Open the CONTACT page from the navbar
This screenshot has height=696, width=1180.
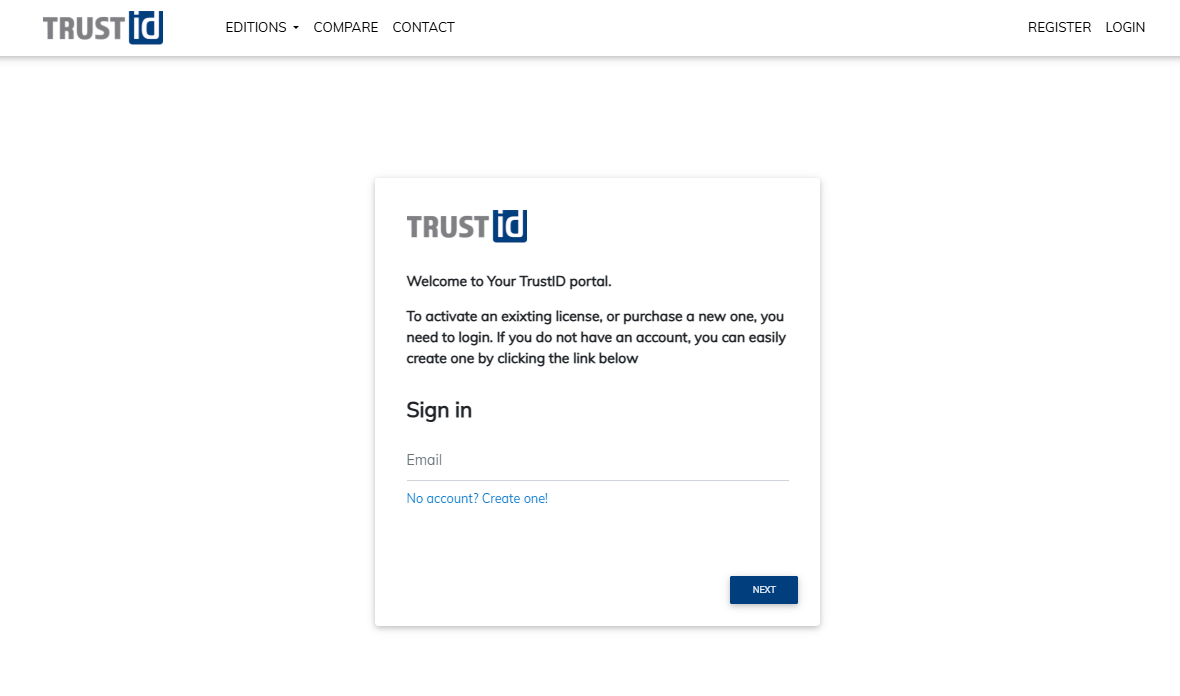423,27
